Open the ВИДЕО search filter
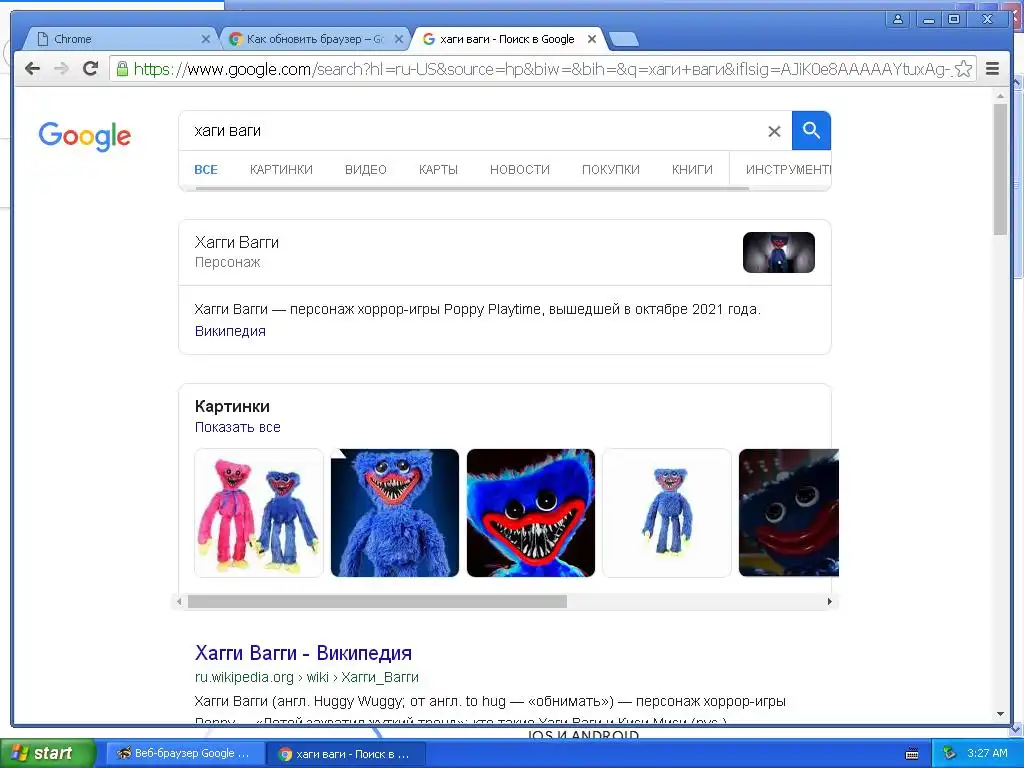Viewport: 1024px width, 768px height. tap(366, 170)
